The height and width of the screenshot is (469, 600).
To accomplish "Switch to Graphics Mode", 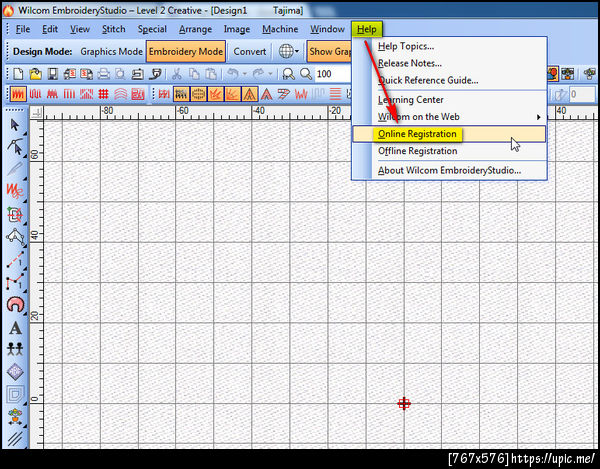I will [x=111, y=51].
